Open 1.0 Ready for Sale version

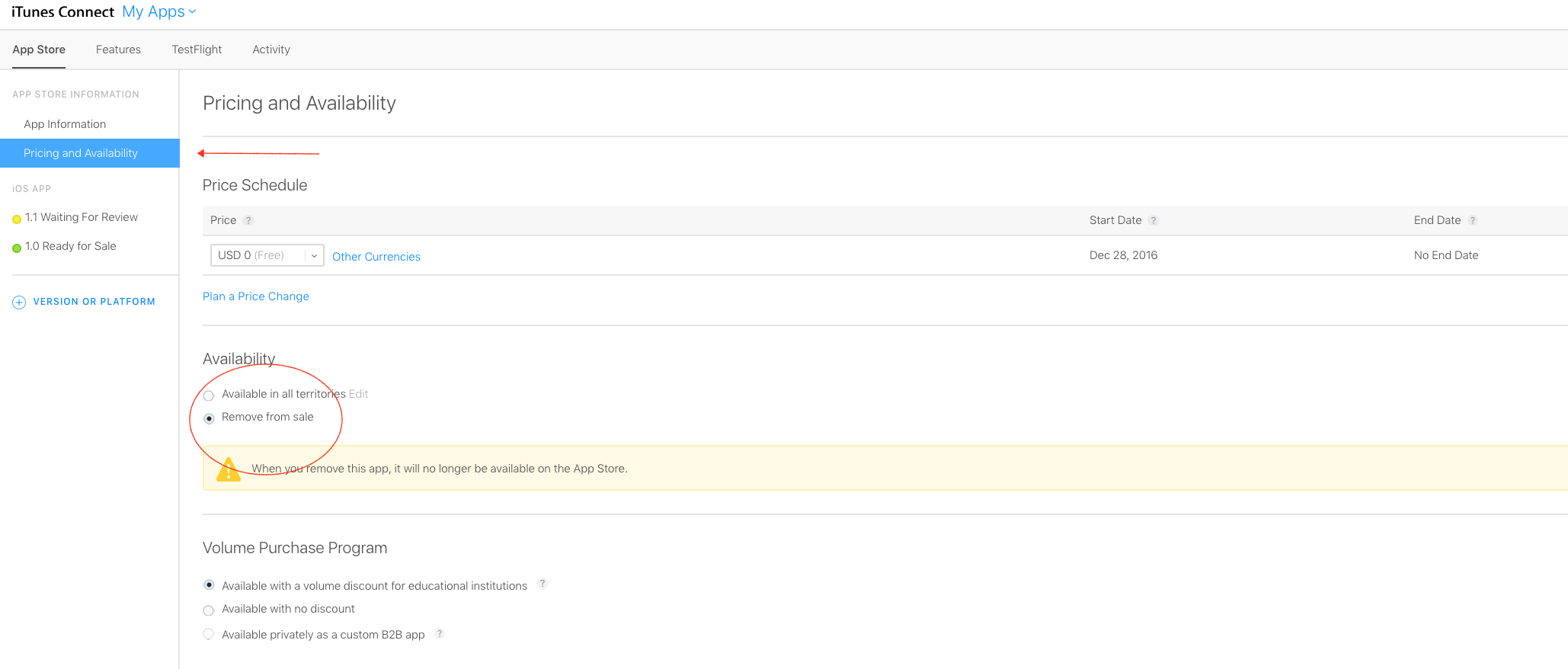click(x=70, y=246)
